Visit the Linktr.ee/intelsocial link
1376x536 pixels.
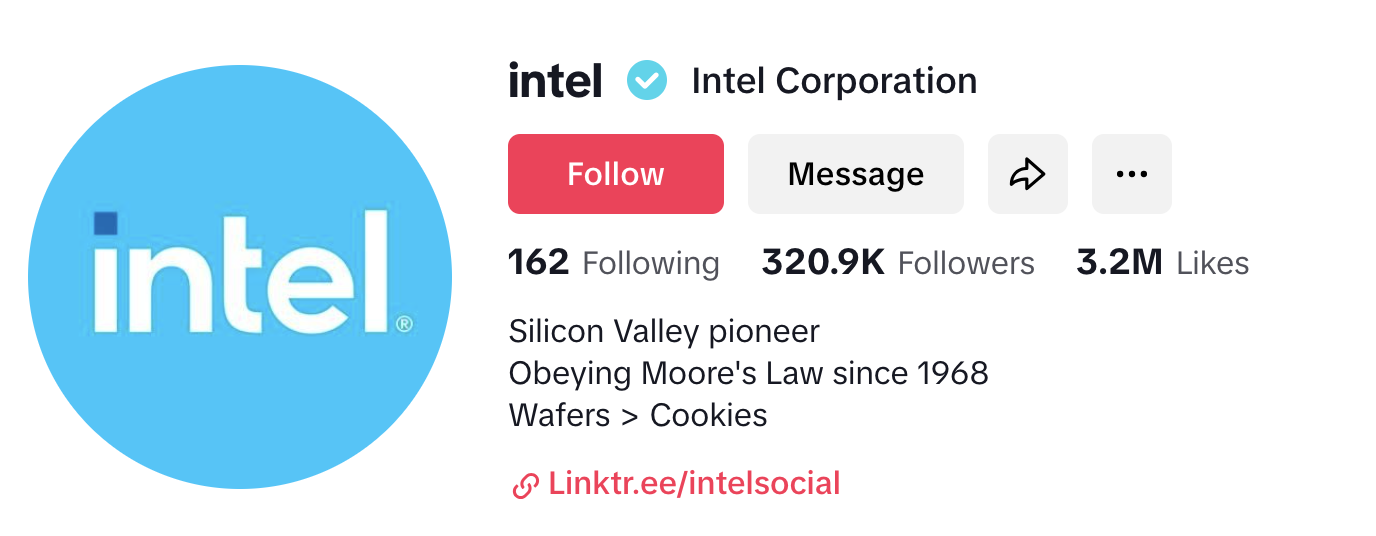pyautogui.click(x=694, y=484)
